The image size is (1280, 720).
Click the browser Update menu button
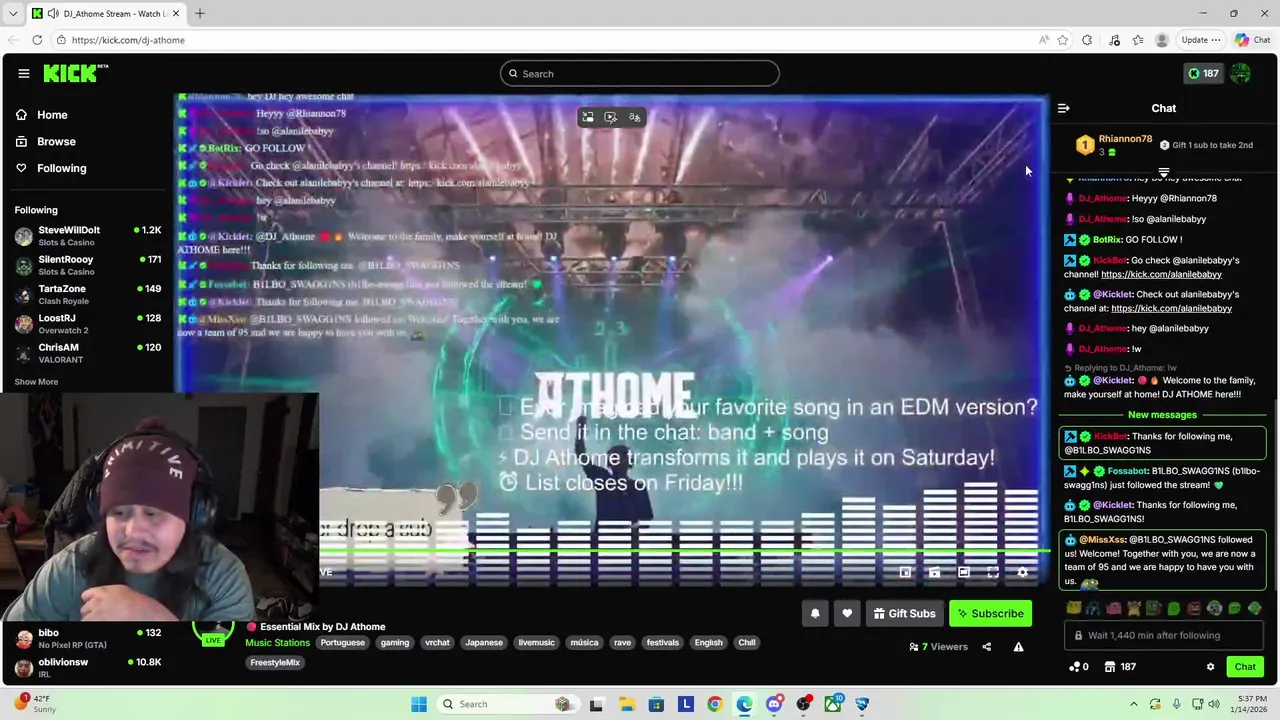click(x=1200, y=40)
